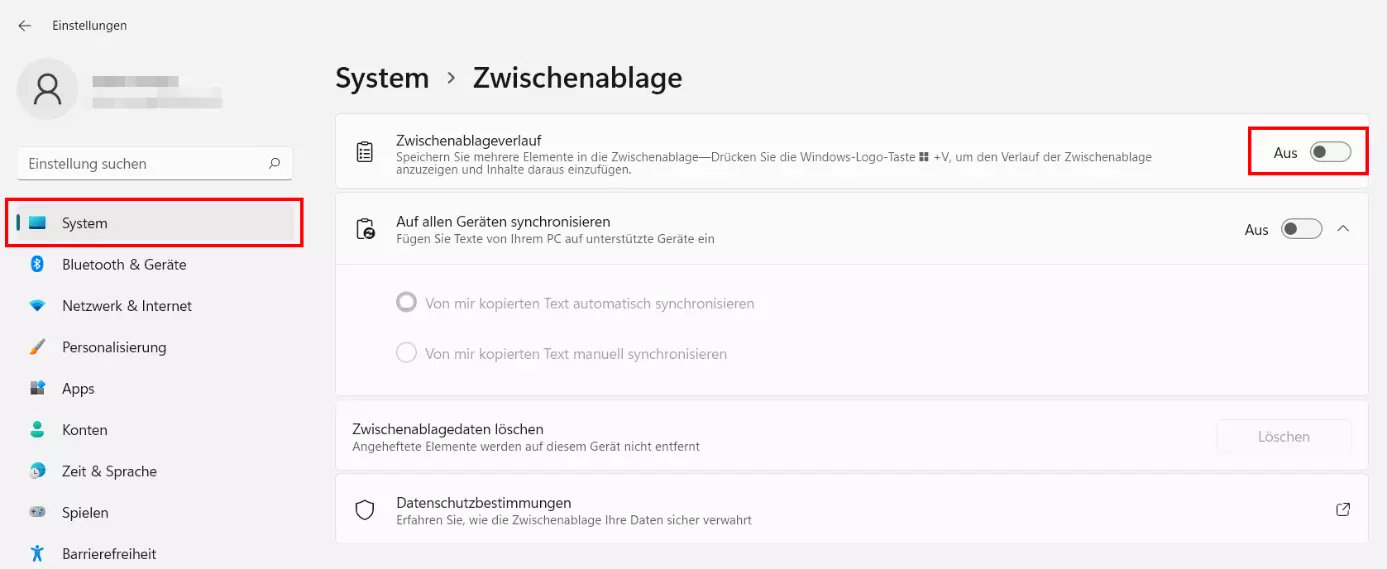The height and width of the screenshot is (569, 1387).
Task: Collapse the synchronisieren section chevron
Action: pyautogui.click(x=1343, y=229)
